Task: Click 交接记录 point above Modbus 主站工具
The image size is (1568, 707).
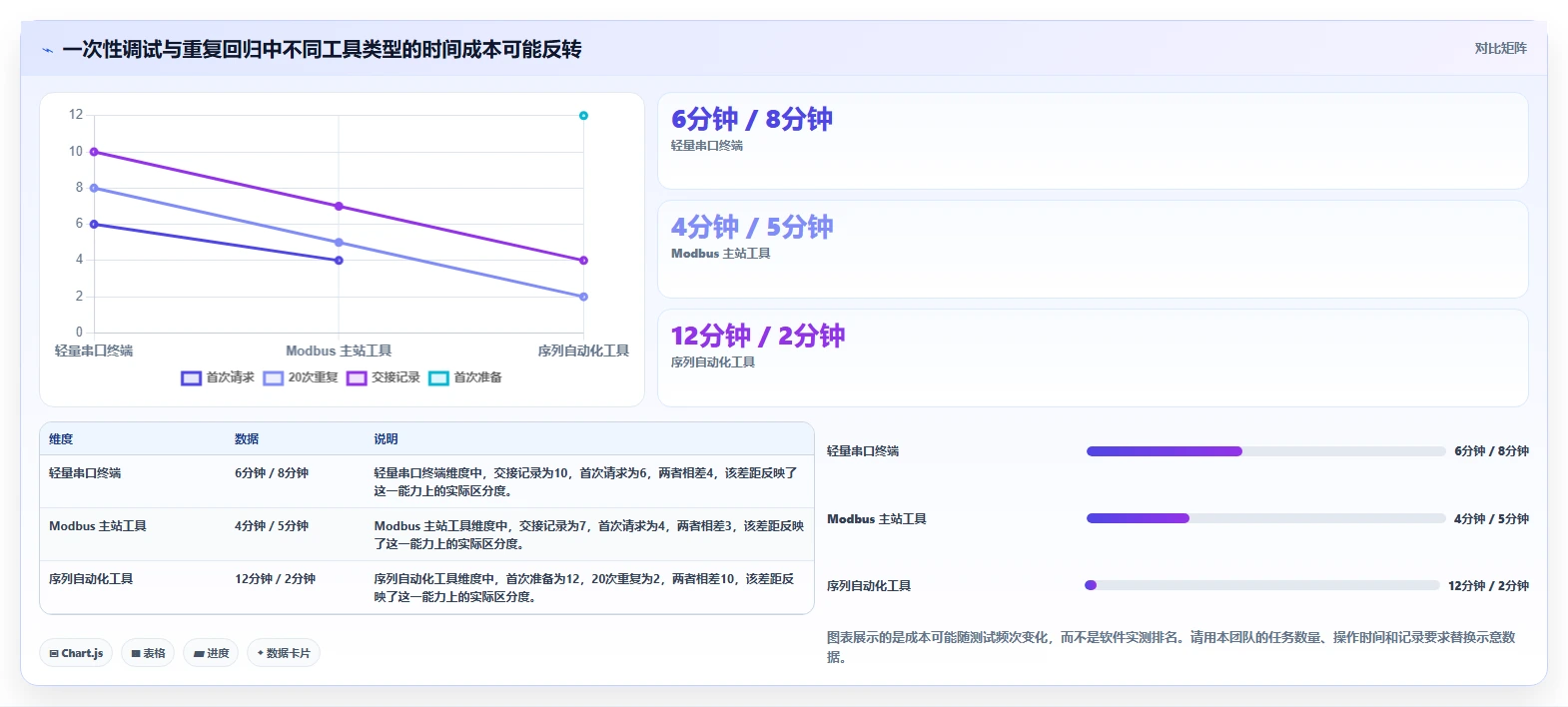Action: pos(339,207)
